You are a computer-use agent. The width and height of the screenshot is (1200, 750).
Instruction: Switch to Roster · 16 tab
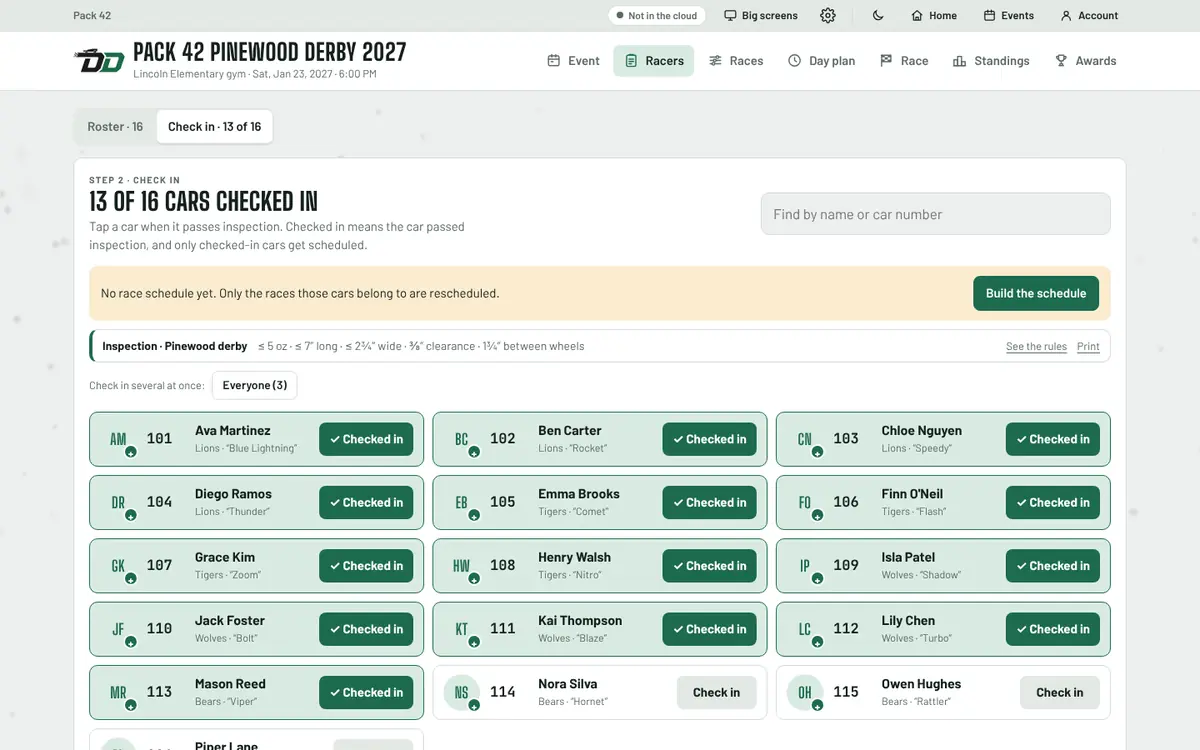115,127
